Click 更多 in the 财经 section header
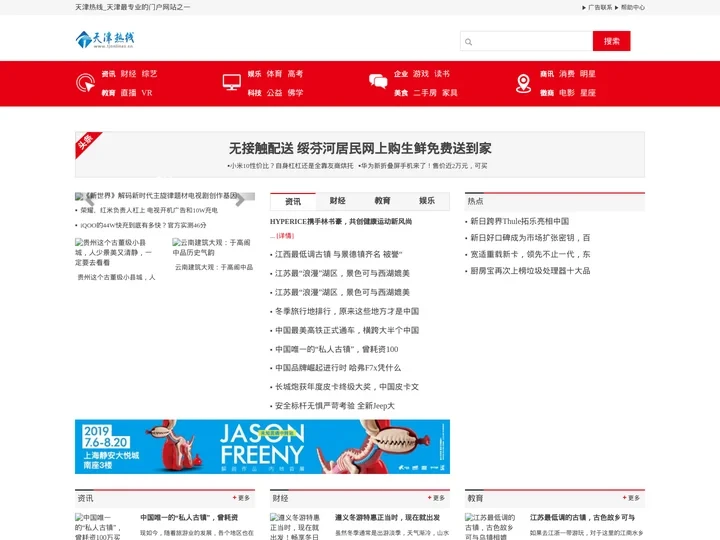This screenshot has width=720, height=540. click(x=436, y=498)
